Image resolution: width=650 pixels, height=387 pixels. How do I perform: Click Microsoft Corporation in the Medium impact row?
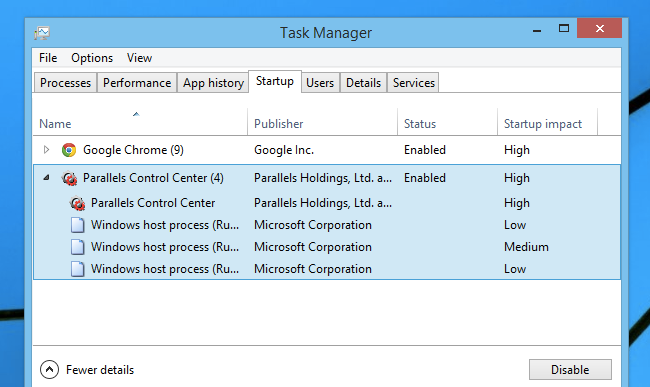point(313,247)
